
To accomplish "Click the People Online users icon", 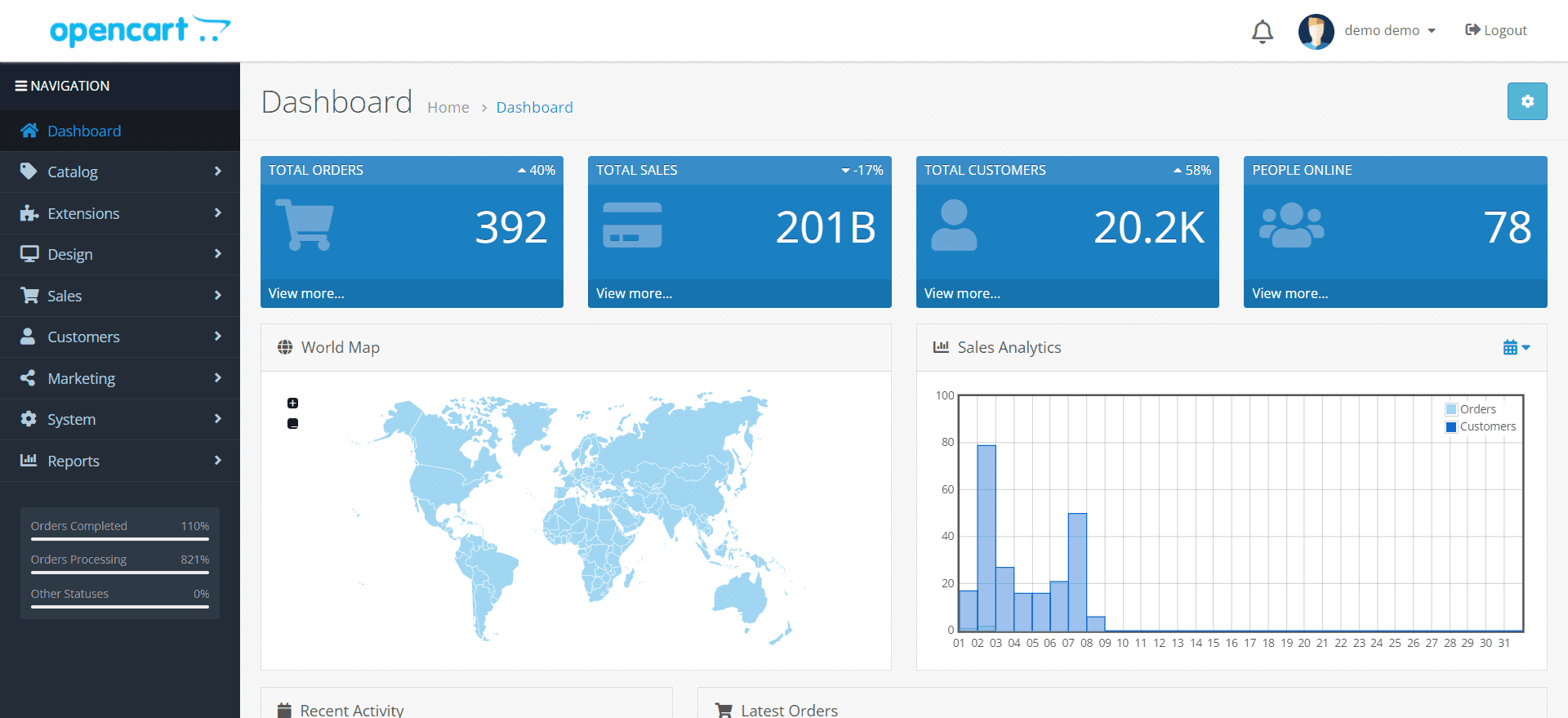I will 1291,225.
